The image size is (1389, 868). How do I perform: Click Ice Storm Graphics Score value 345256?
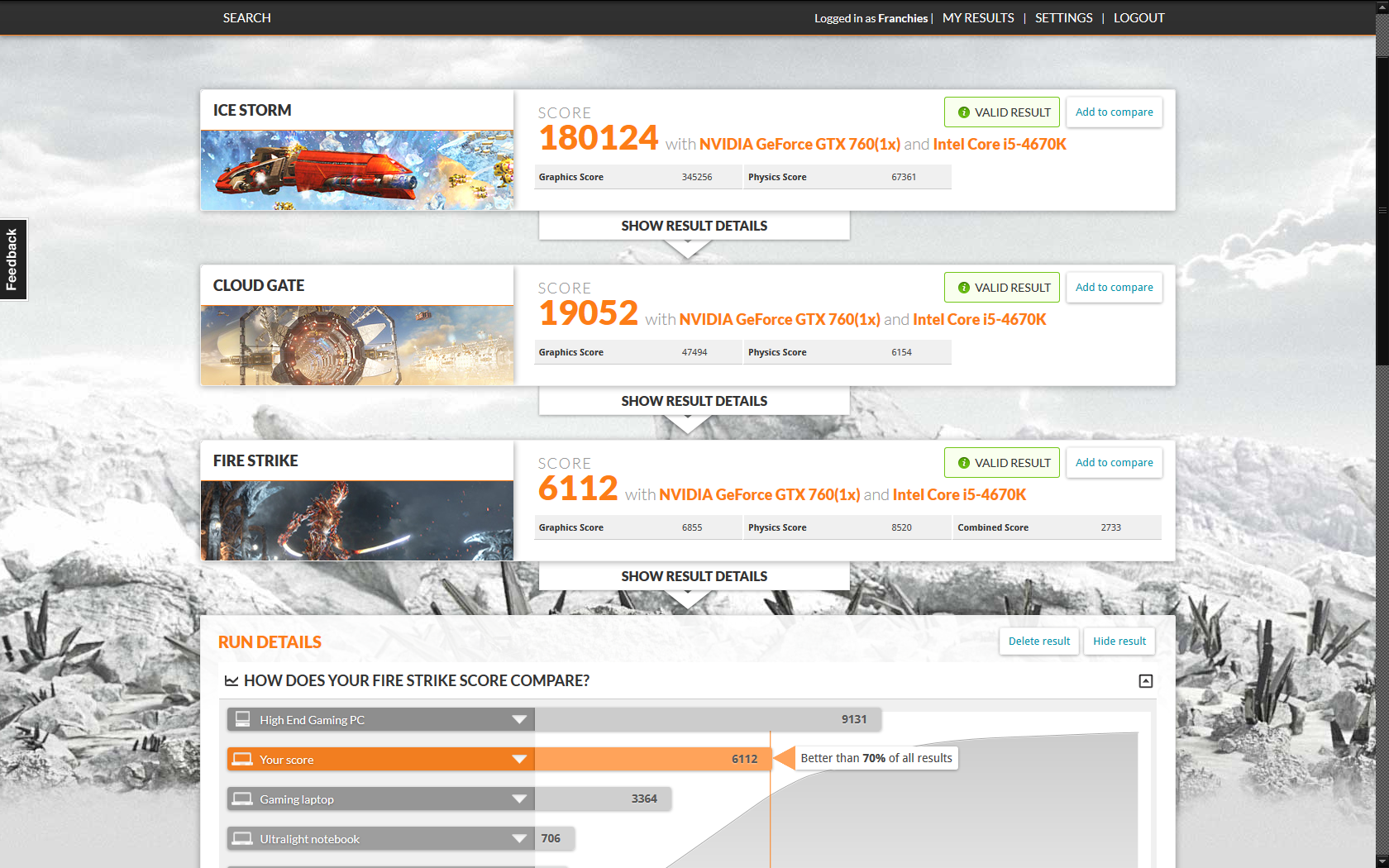(697, 177)
